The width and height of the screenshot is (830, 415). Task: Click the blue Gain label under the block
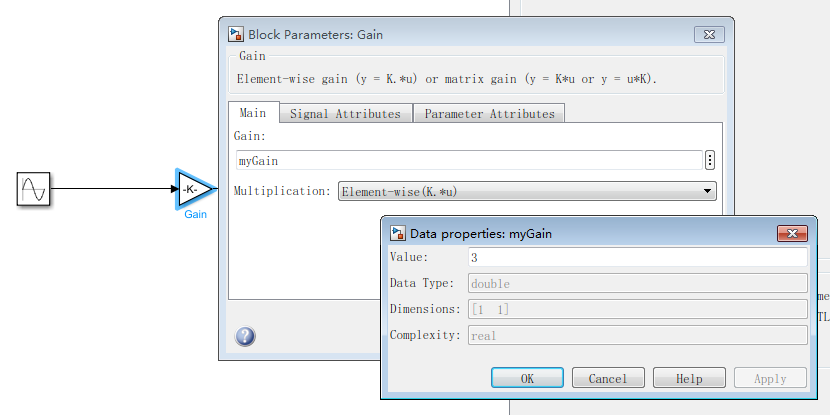tap(195, 215)
